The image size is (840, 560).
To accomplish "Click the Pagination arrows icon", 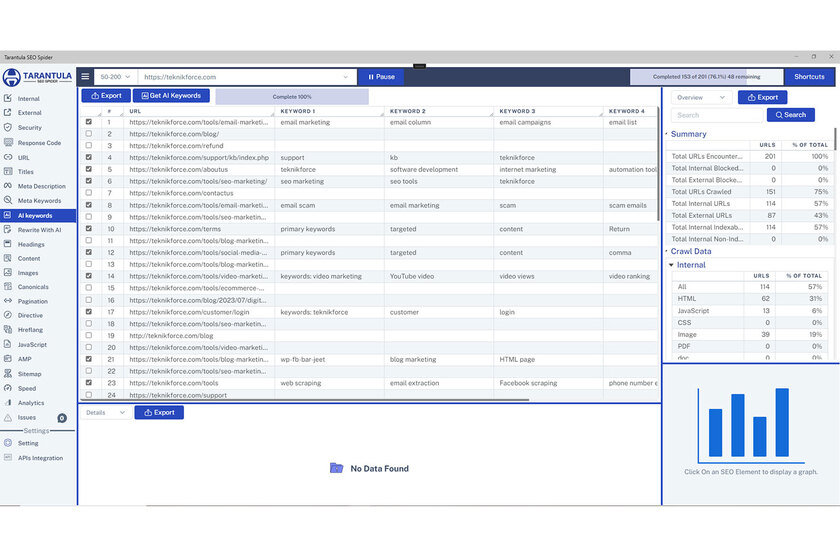I will coord(8,301).
